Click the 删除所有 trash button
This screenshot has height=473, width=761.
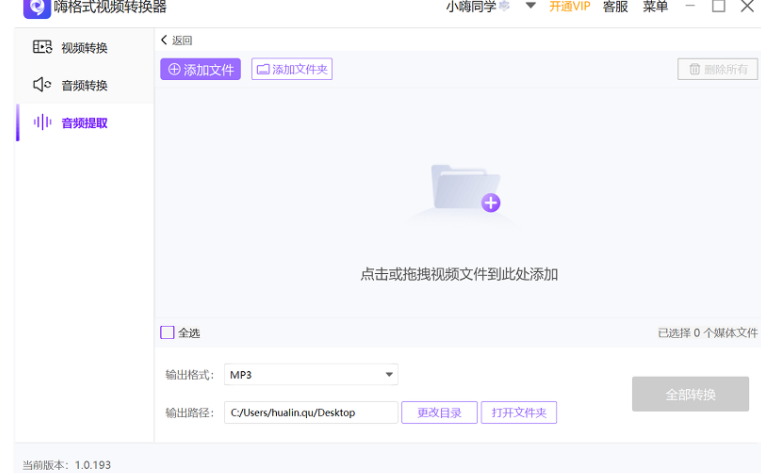[x=717, y=69]
